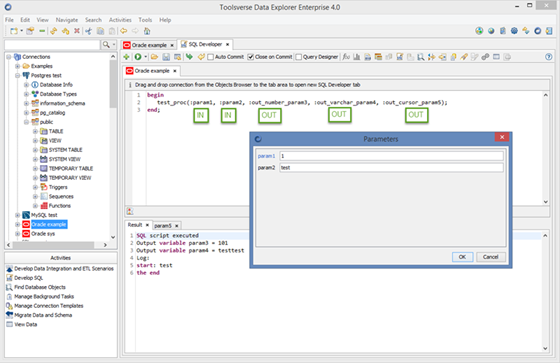Viewport: 560px width, 363px height.
Task: Click the fx function icon in SQL toolbar
Action: click(346, 57)
